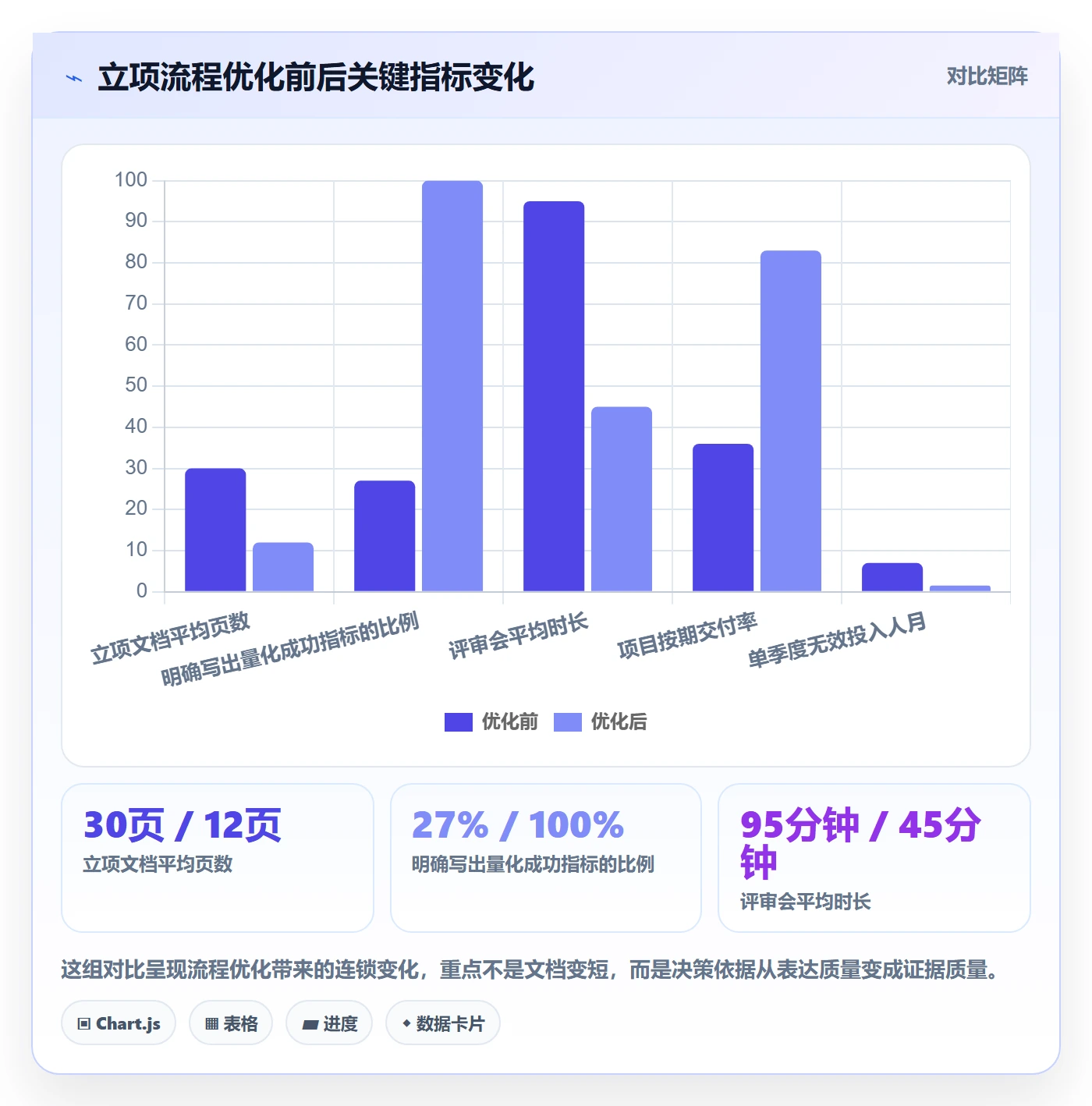Viewport: 1092px width, 1106px height.
Task: Click the y-axis value 0
Action: pos(142,591)
